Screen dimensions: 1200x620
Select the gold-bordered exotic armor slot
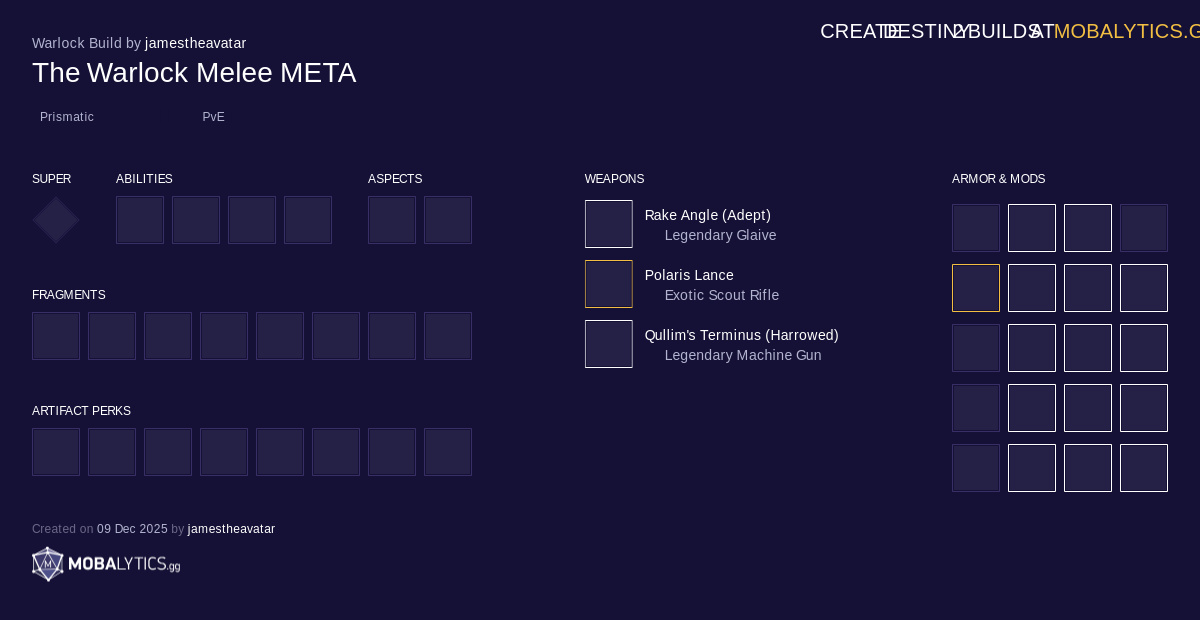point(976,288)
